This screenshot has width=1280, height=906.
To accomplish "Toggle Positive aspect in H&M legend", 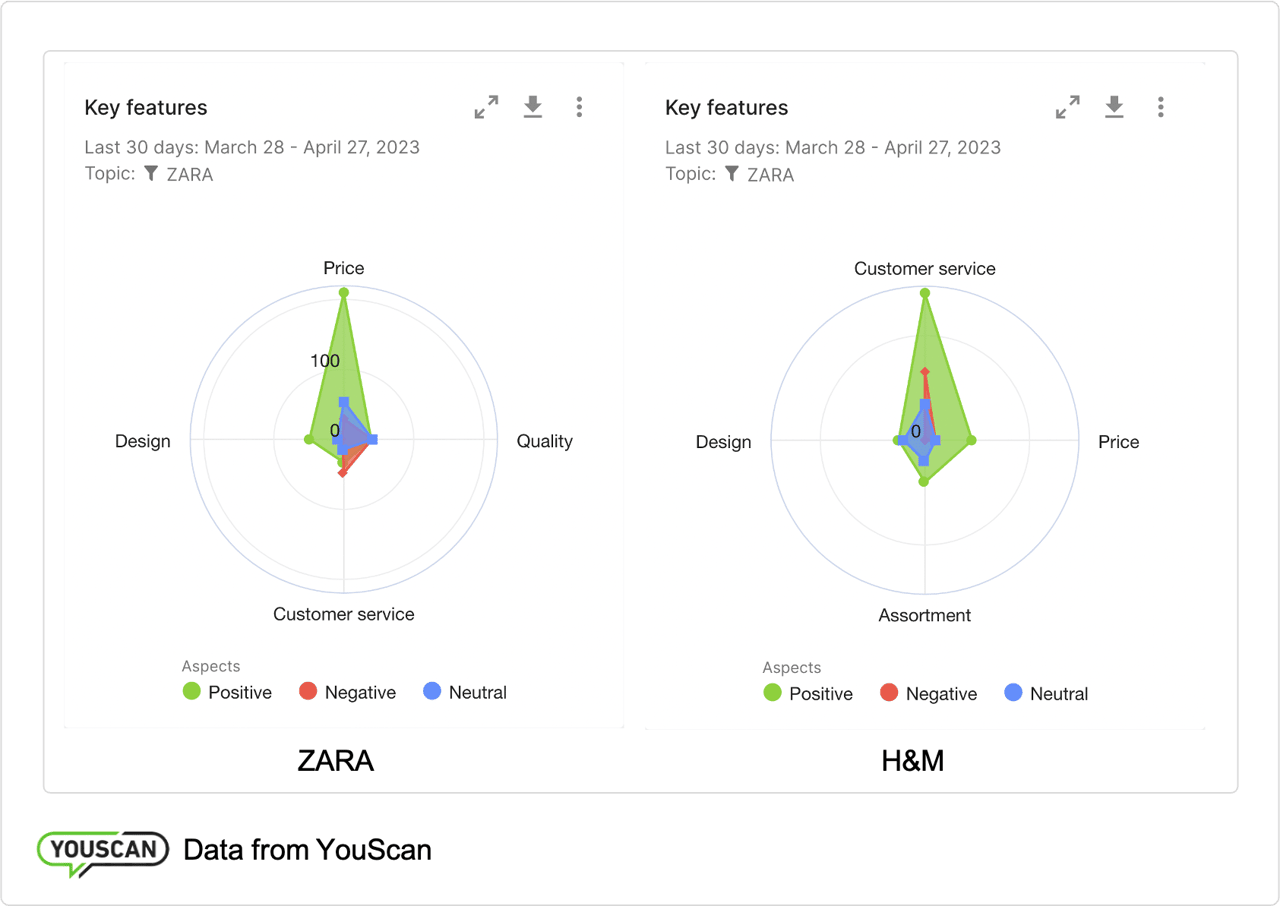I will [x=773, y=692].
